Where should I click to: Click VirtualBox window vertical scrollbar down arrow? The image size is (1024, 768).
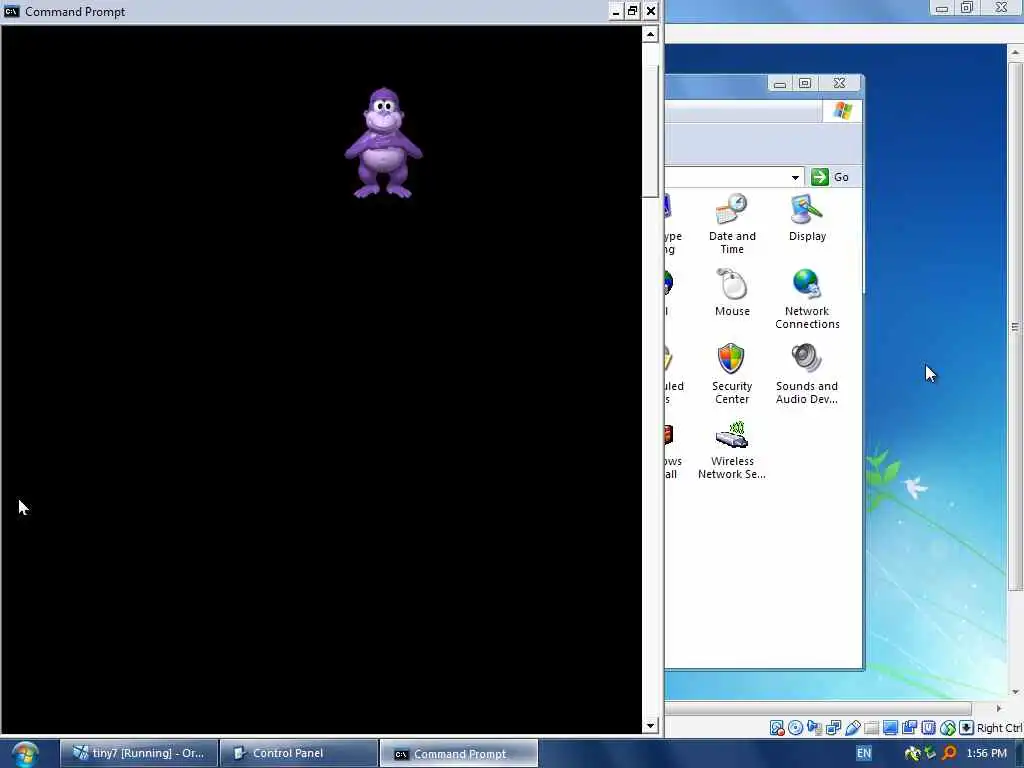pyautogui.click(x=1016, y=692)
